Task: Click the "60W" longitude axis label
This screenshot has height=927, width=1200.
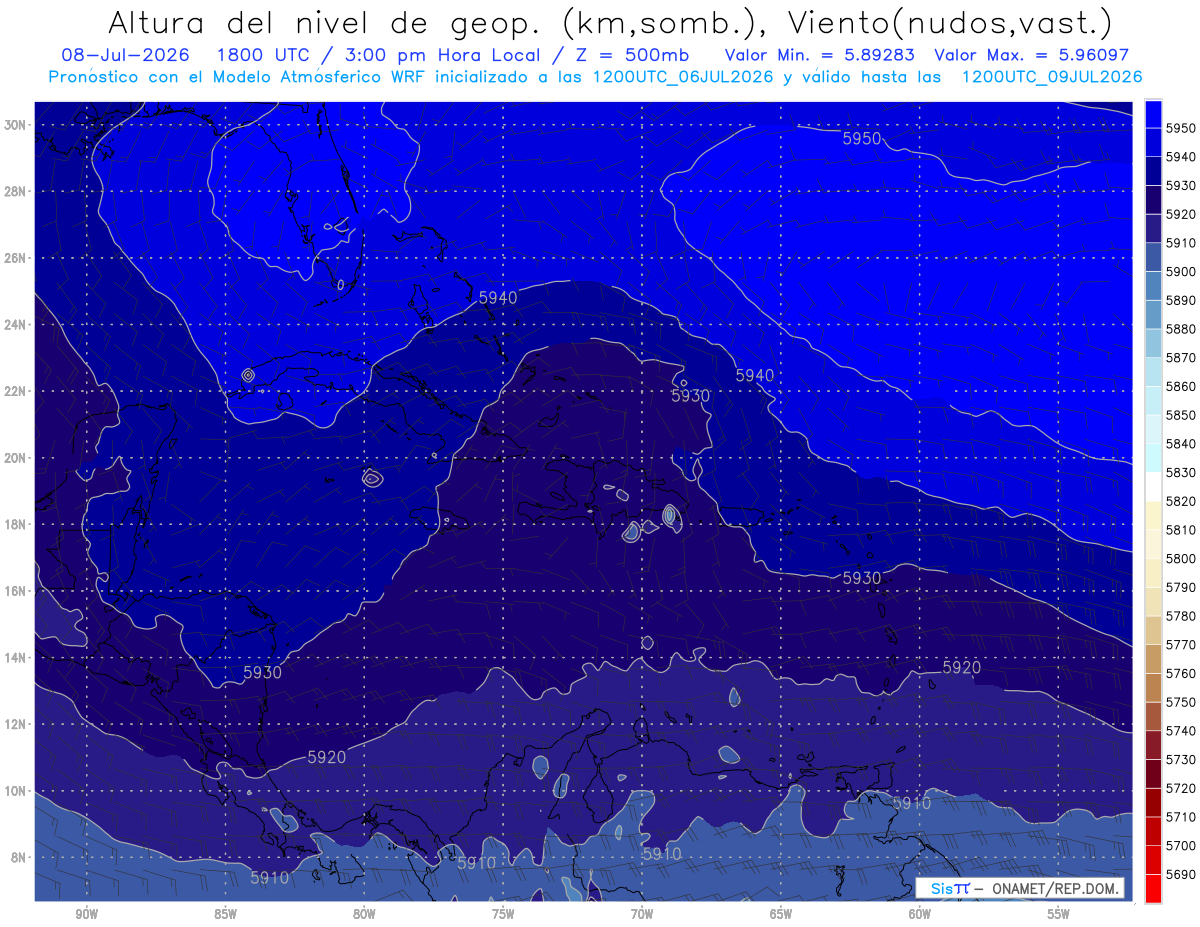Action: 920,915
